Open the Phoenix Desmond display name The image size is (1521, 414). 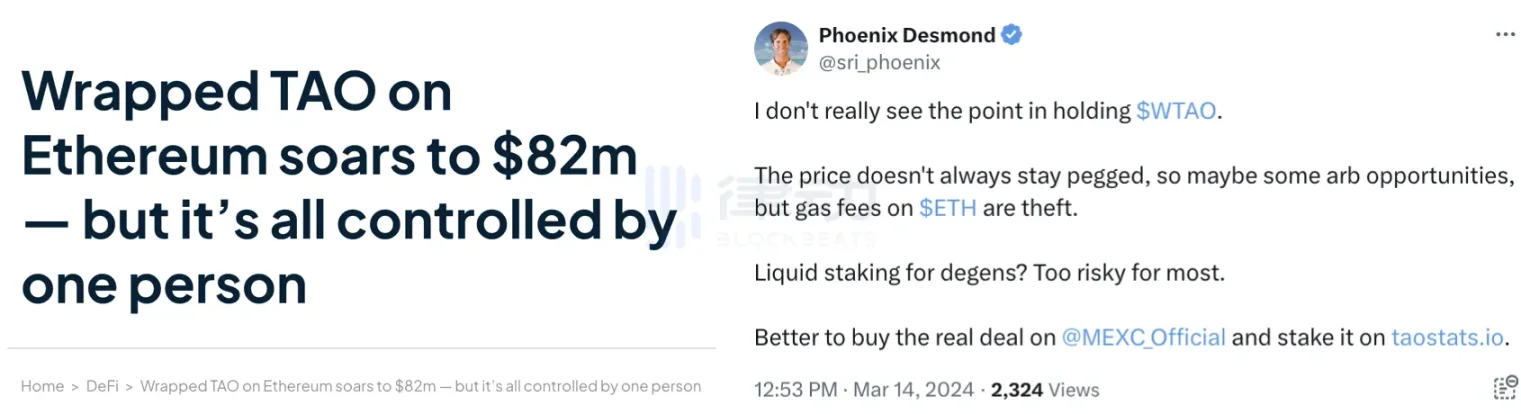[907, 35]
